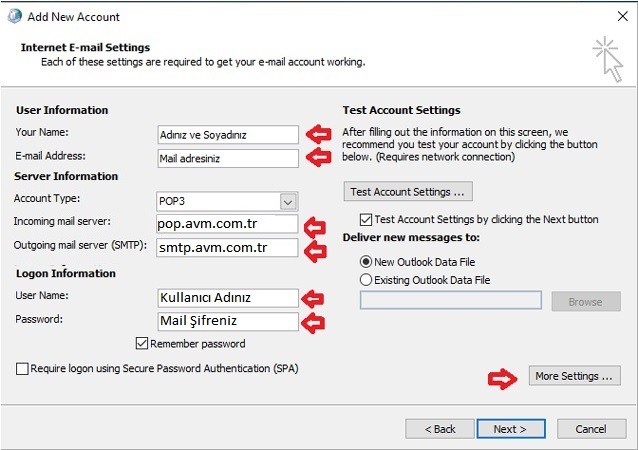Screen dimensions: 638x450
Task: Enable Require logon using Secure Password Authentication
Action: (23, 369)
